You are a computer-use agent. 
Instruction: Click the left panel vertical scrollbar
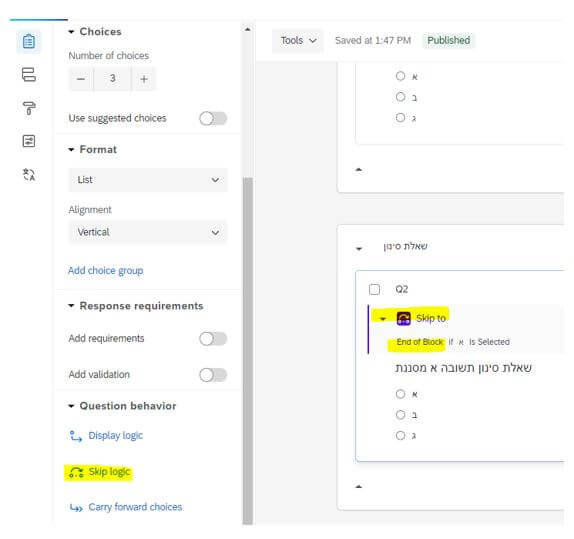248,350
